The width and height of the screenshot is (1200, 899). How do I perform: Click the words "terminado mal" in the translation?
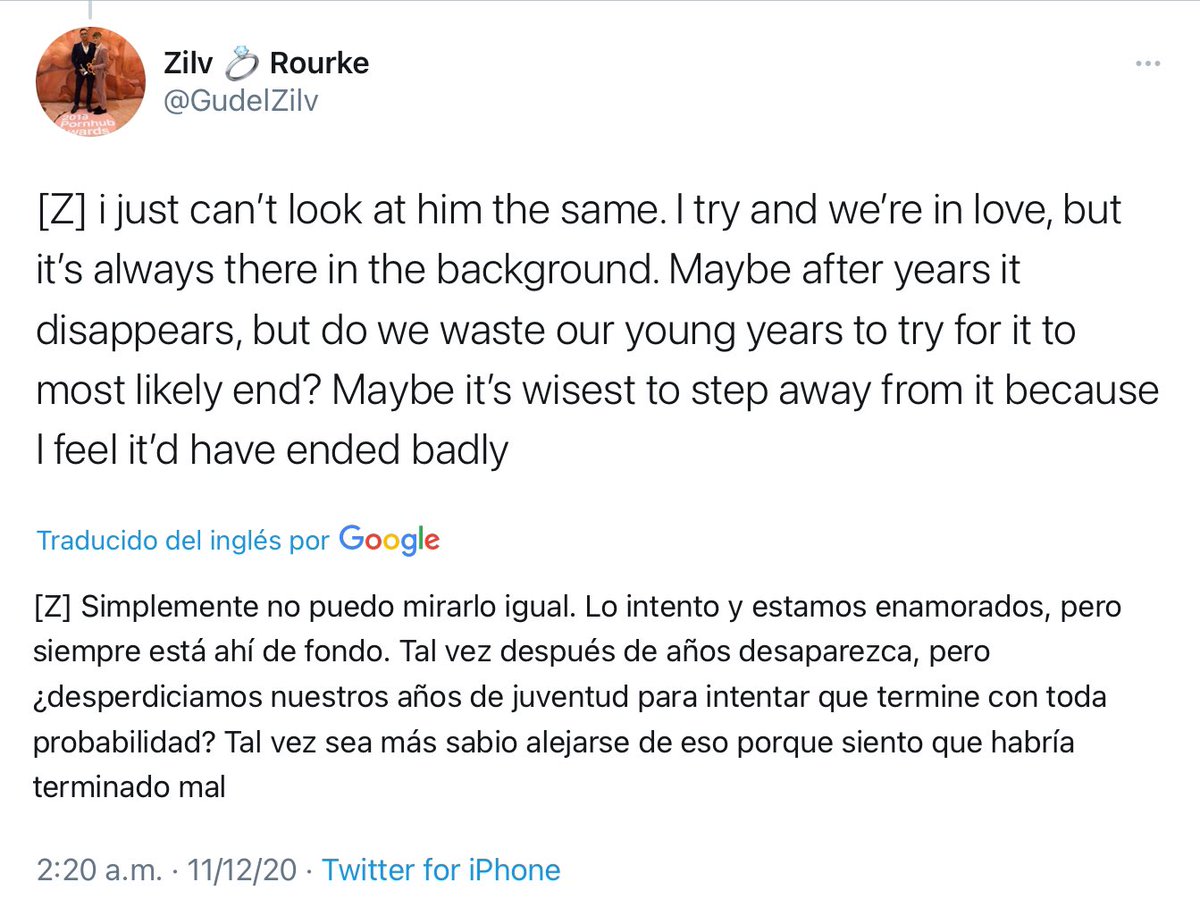tap(130, 787)
